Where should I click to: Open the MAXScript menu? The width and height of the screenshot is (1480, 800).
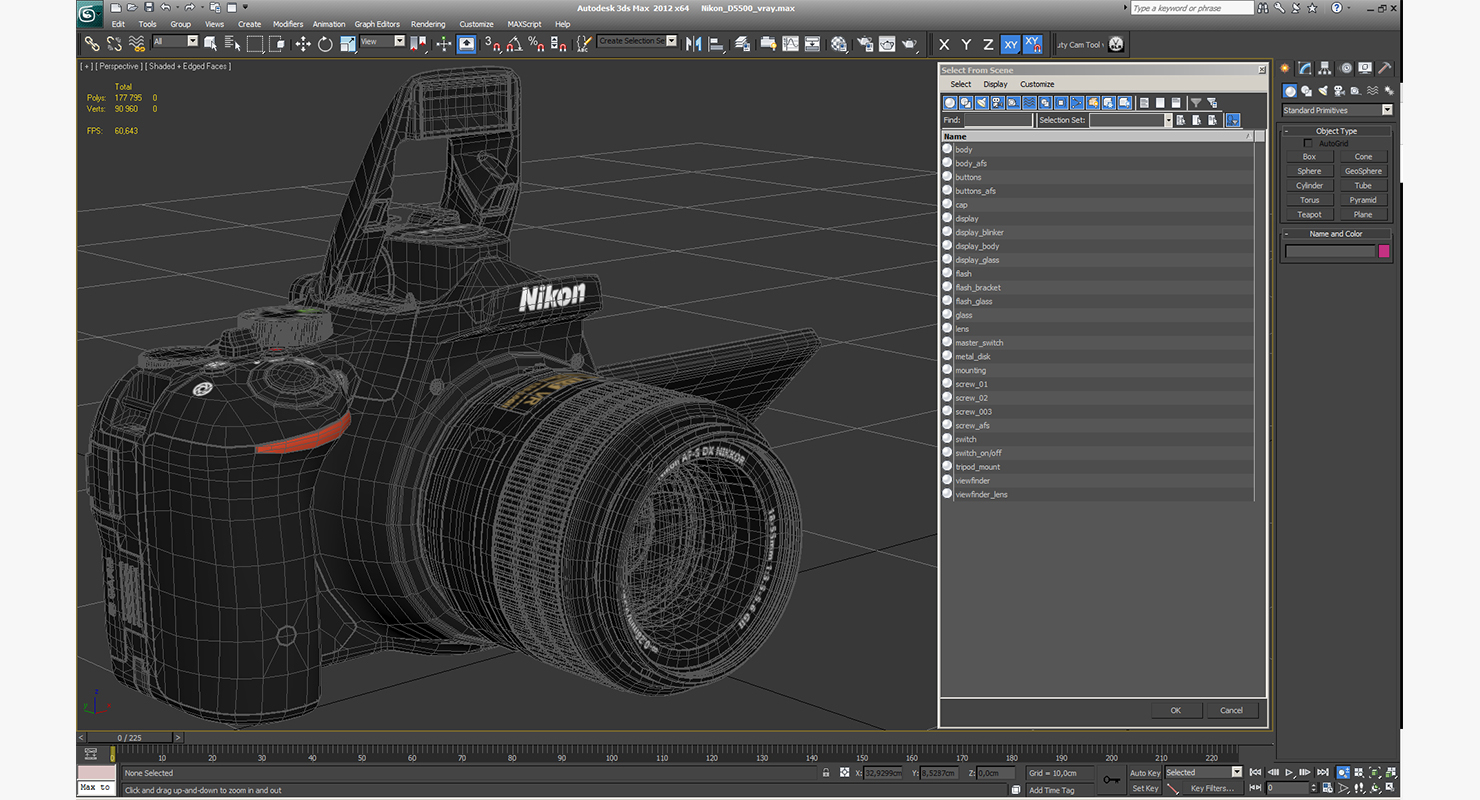(x=524, y=24)
